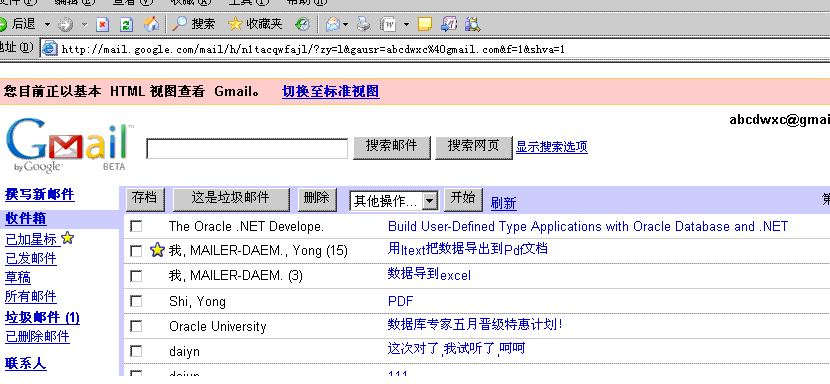
Task: Check the box for the Oracle University email
Action: (136, 326)
